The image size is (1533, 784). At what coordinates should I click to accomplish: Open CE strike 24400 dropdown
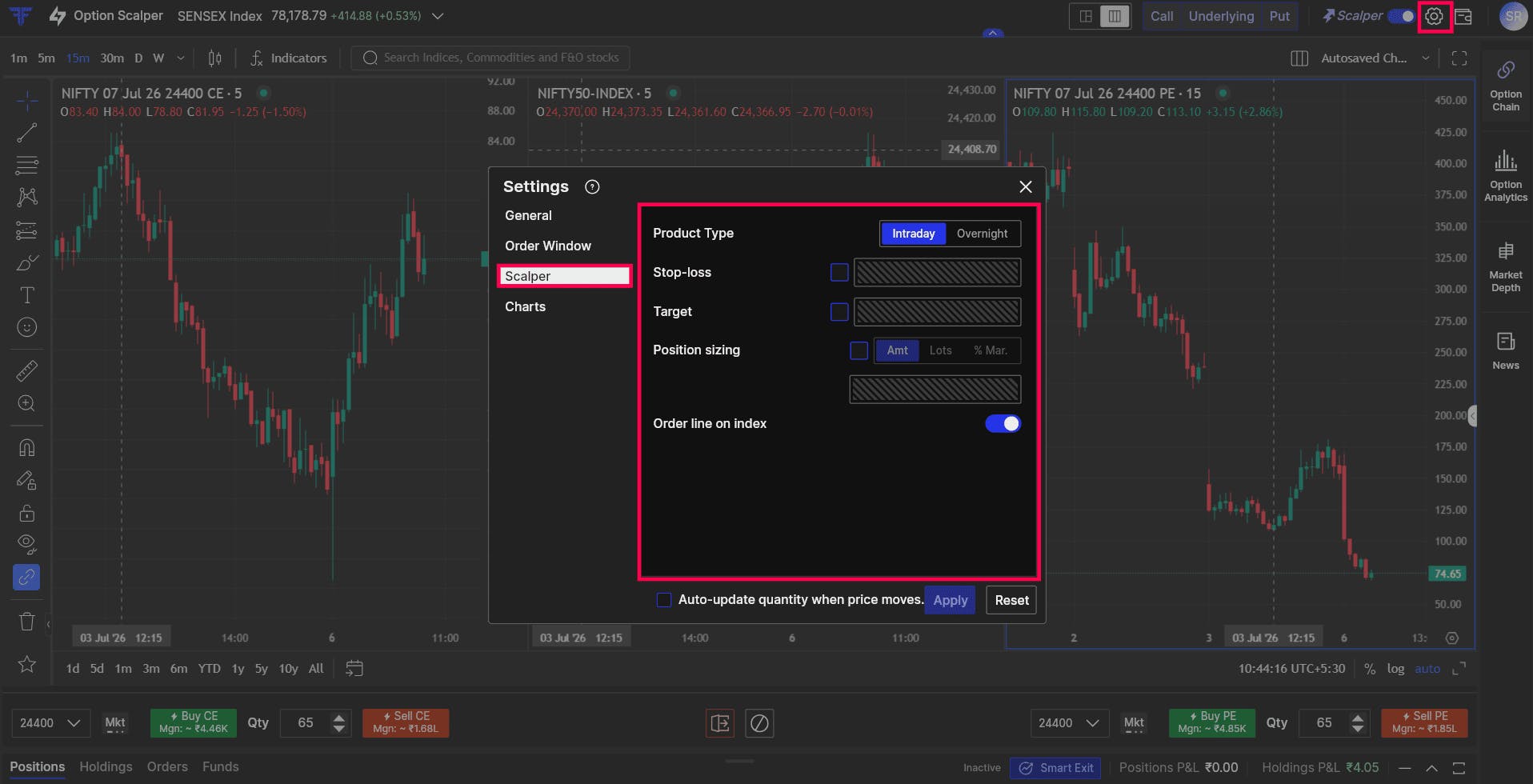(x=50, y=723)
